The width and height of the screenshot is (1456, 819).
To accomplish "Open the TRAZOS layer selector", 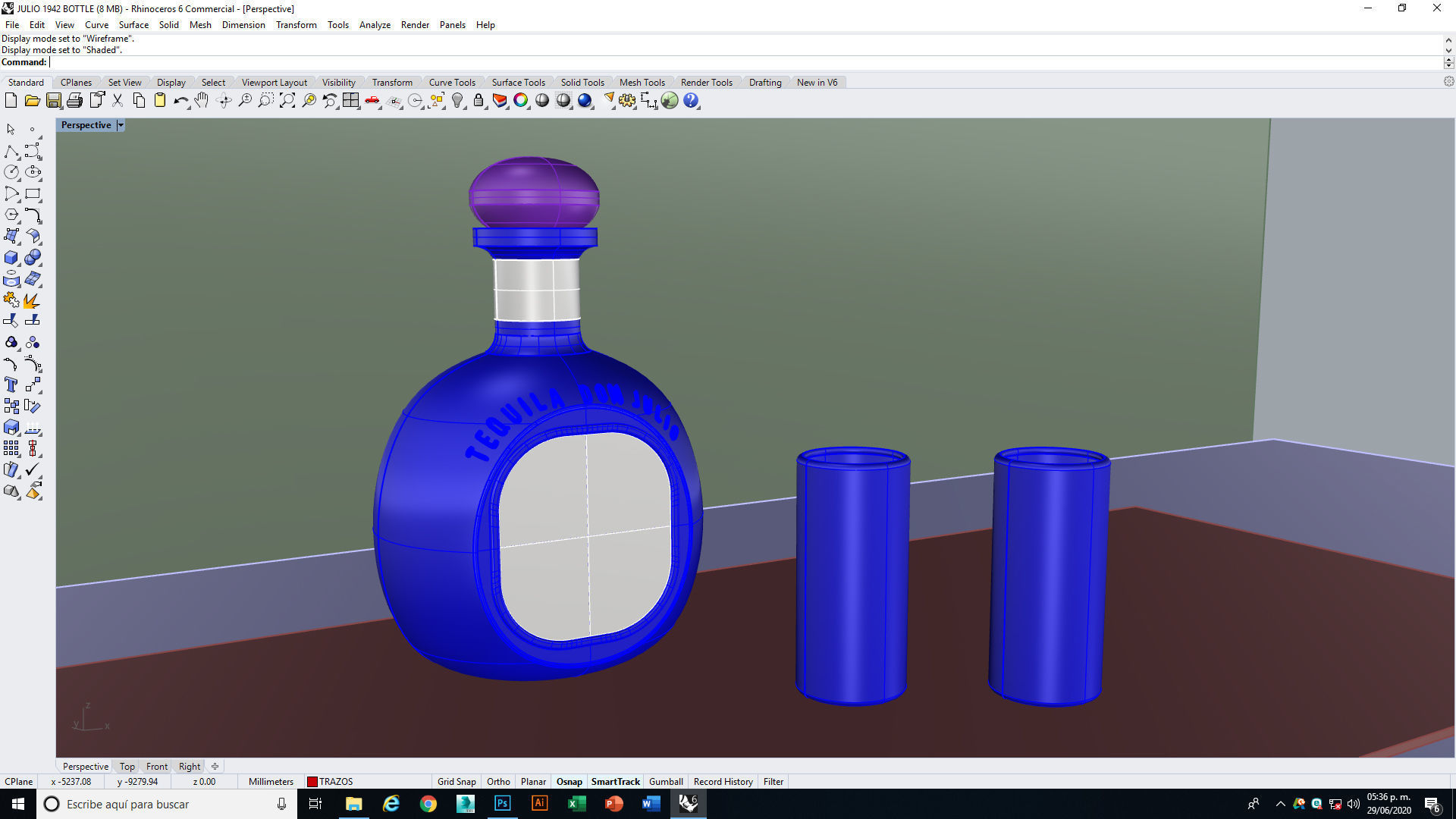I will [330, 781].
